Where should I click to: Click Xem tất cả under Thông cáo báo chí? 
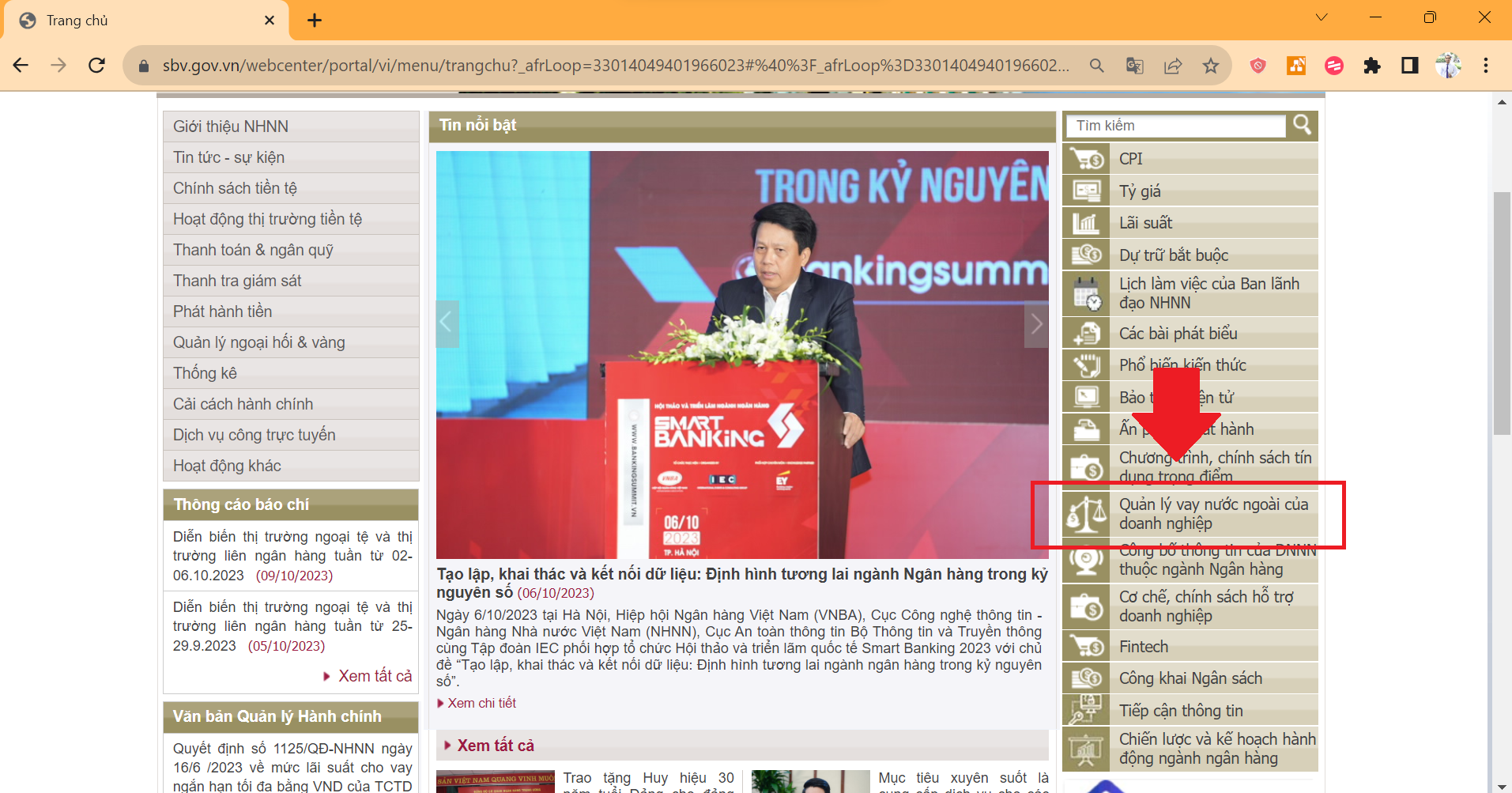click(375, 676)
